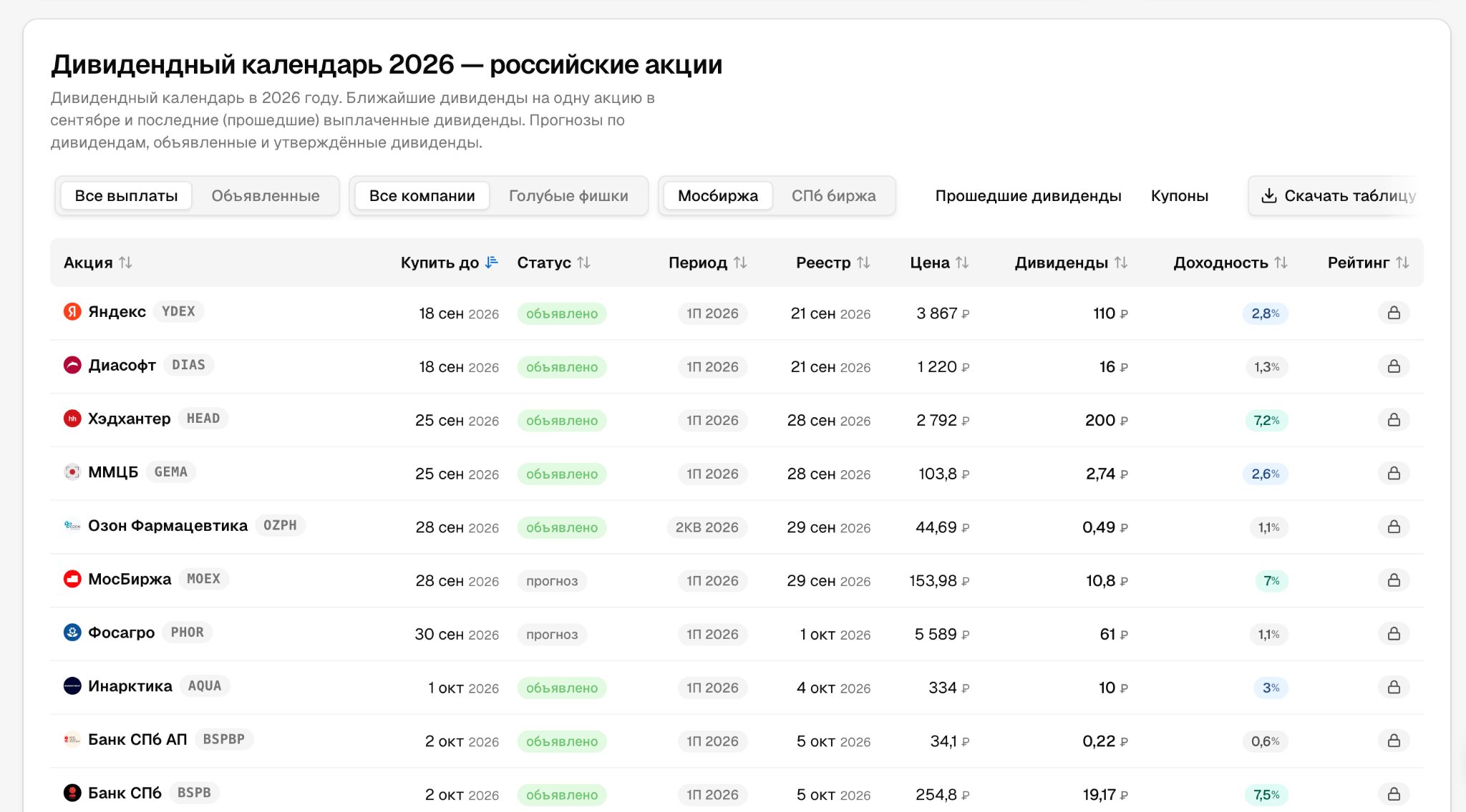Click the 2КВ 2026 period badge
The width and height of the screenshot is (1466, 812).
click(x=707, y=527)
